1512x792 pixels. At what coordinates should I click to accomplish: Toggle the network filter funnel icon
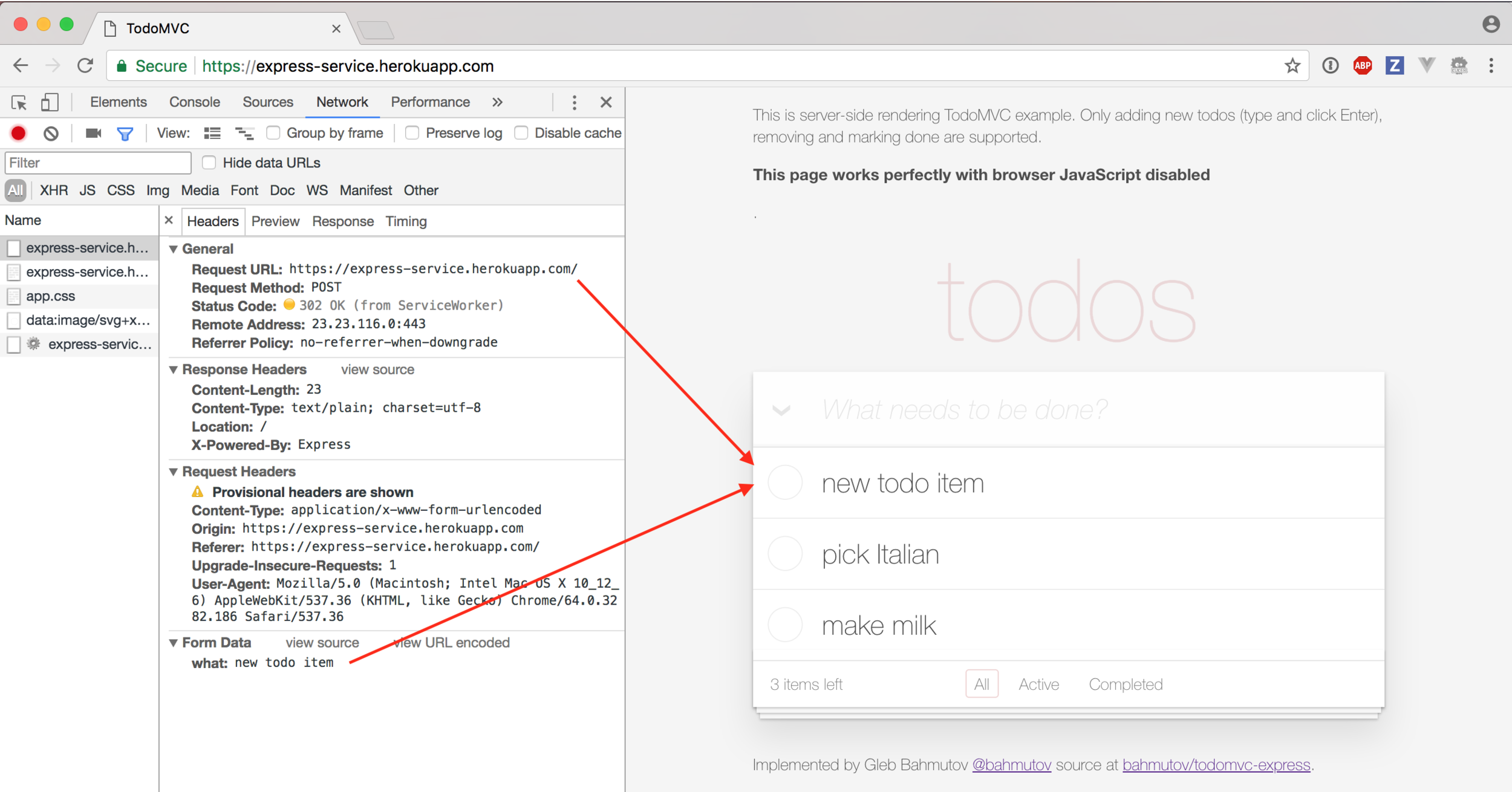click(x=125, y=134)
